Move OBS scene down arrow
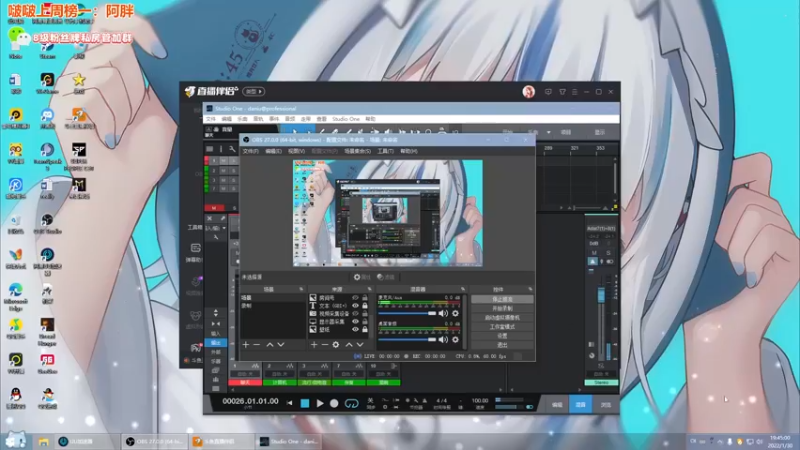Image resolution: width=800 pixels, height=450 pixels. 281,345
